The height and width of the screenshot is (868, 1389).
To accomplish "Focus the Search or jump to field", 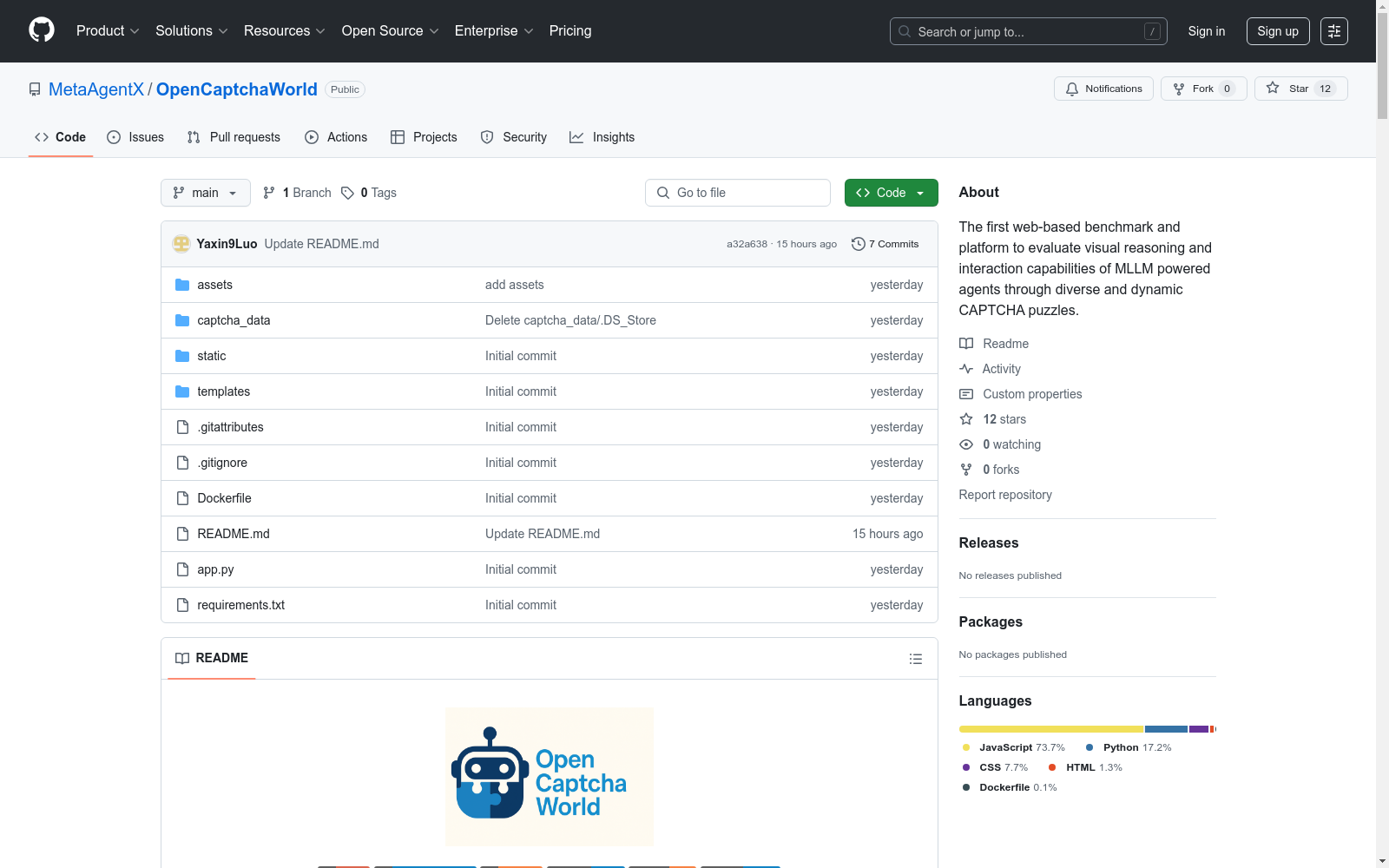I will pos(1029,31).
